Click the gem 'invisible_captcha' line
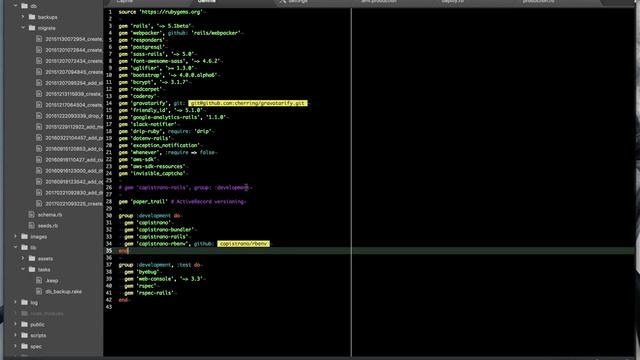 click(152, 173)
